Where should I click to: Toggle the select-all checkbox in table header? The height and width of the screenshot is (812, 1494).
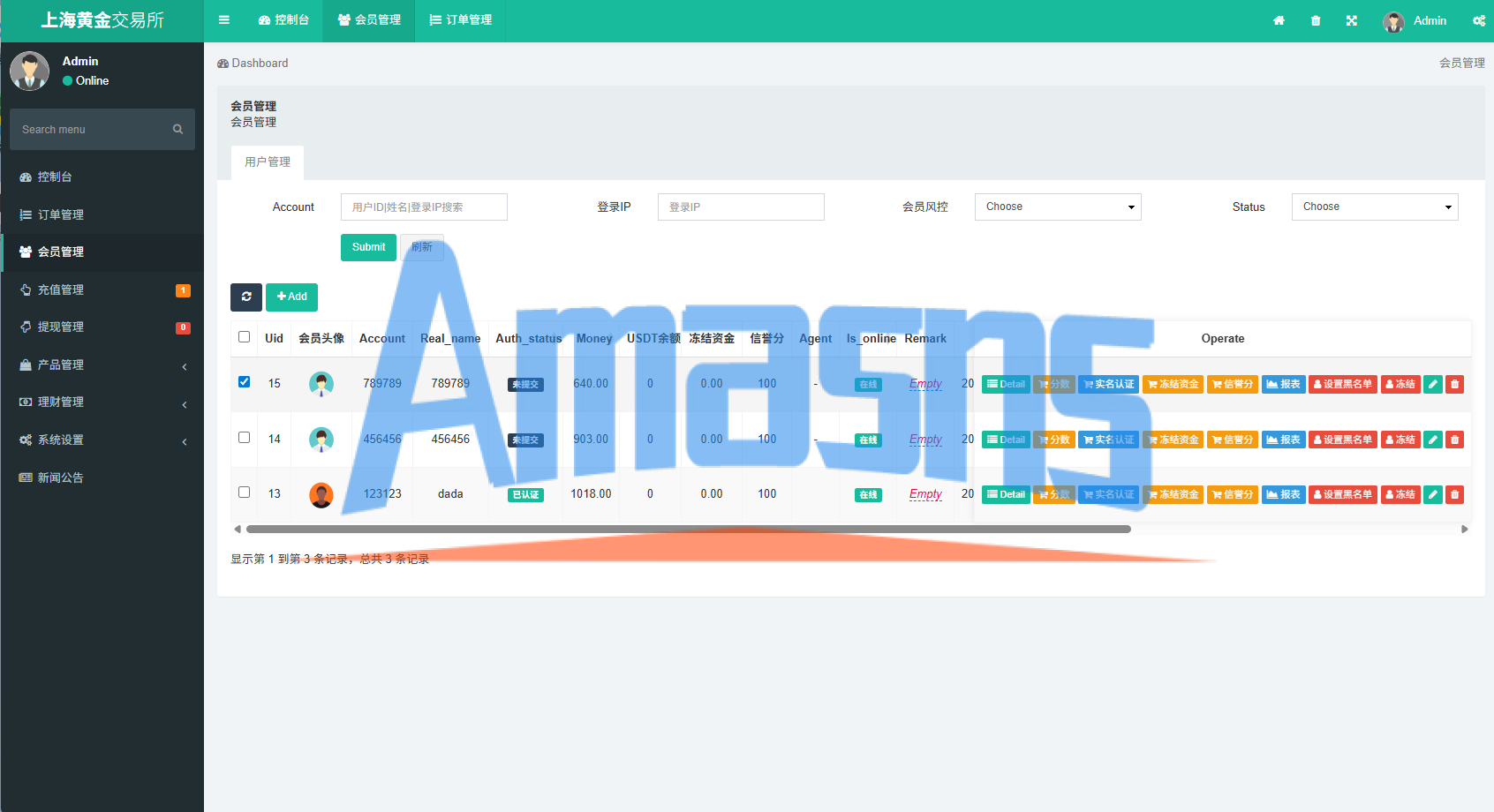pos(245,337)
